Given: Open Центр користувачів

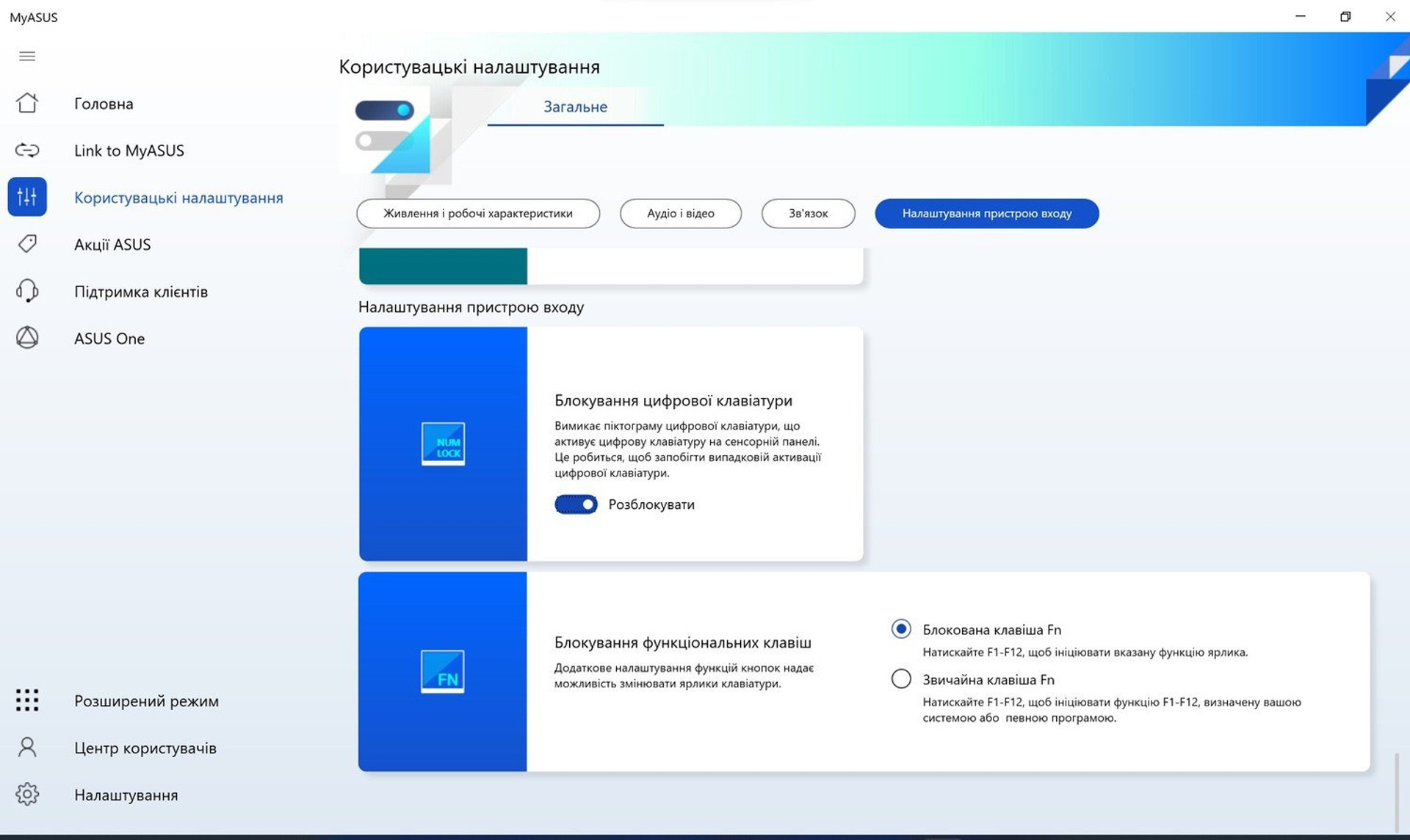Looking at the screenshot, I should 145,748.
